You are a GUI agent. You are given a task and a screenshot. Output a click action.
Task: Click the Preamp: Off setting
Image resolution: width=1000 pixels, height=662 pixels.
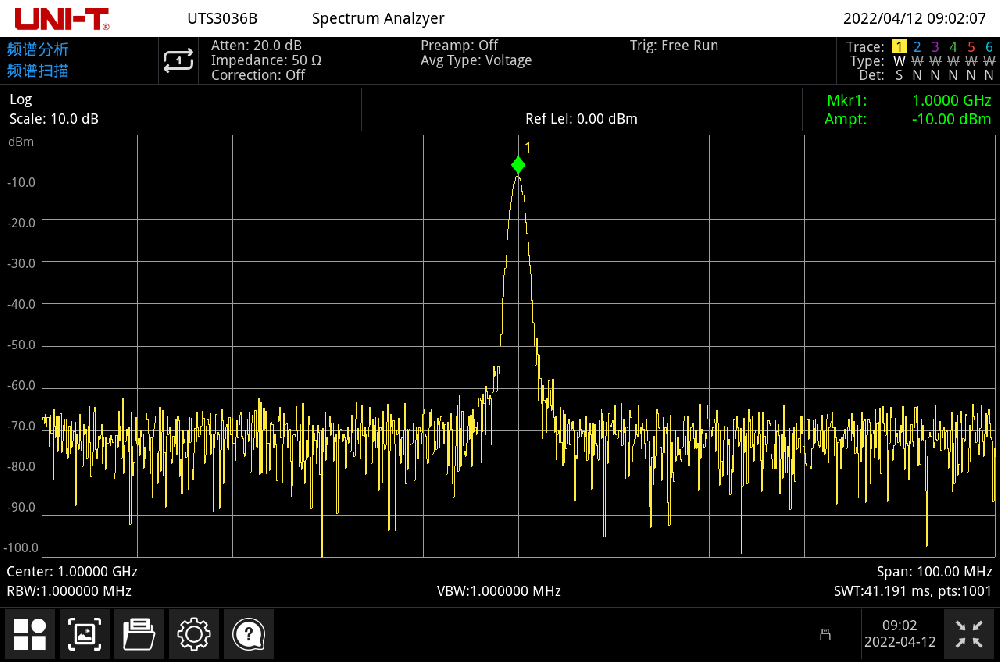(x=459, y=45)
